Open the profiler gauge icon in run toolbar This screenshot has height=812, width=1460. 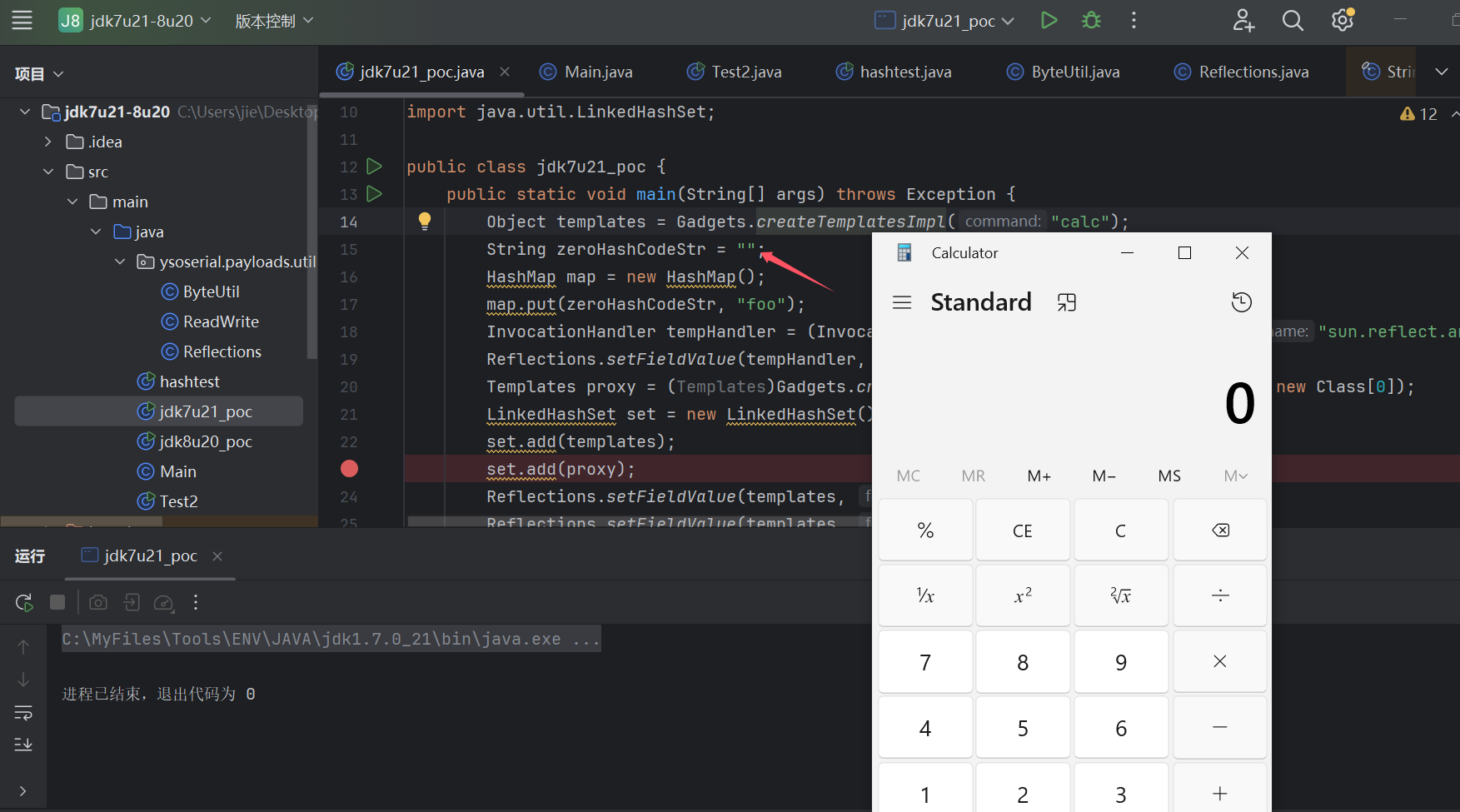click(x=164, y=603)
